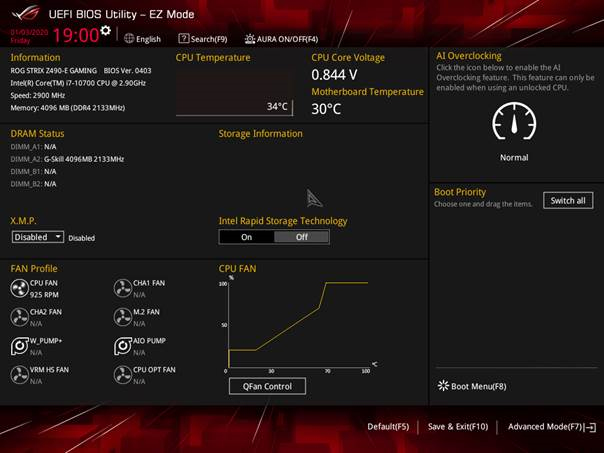Click the AI Overclocking heading
Image resolution: width=604 pixels, height=453 pixels.
tap(469, 56)
